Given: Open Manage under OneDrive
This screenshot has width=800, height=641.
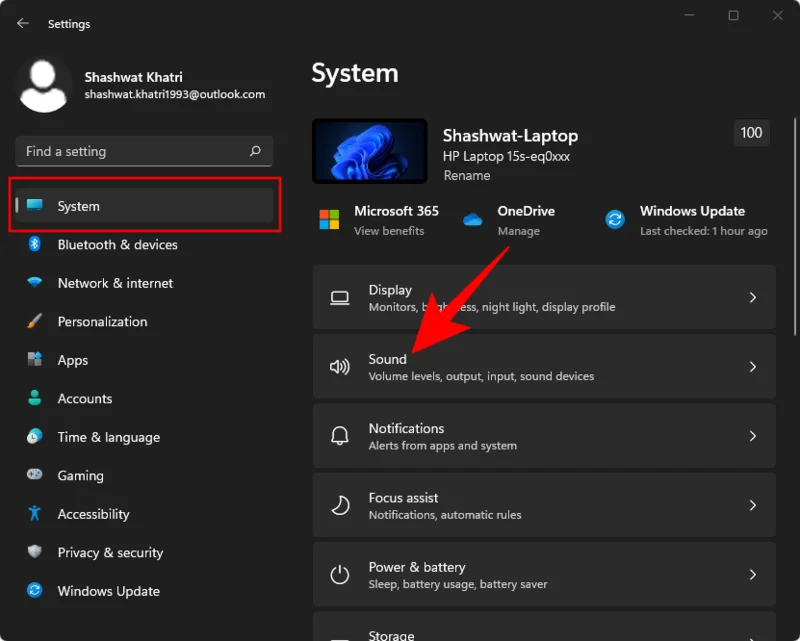Looking at the screenshot, I should [x=519, y=230].
